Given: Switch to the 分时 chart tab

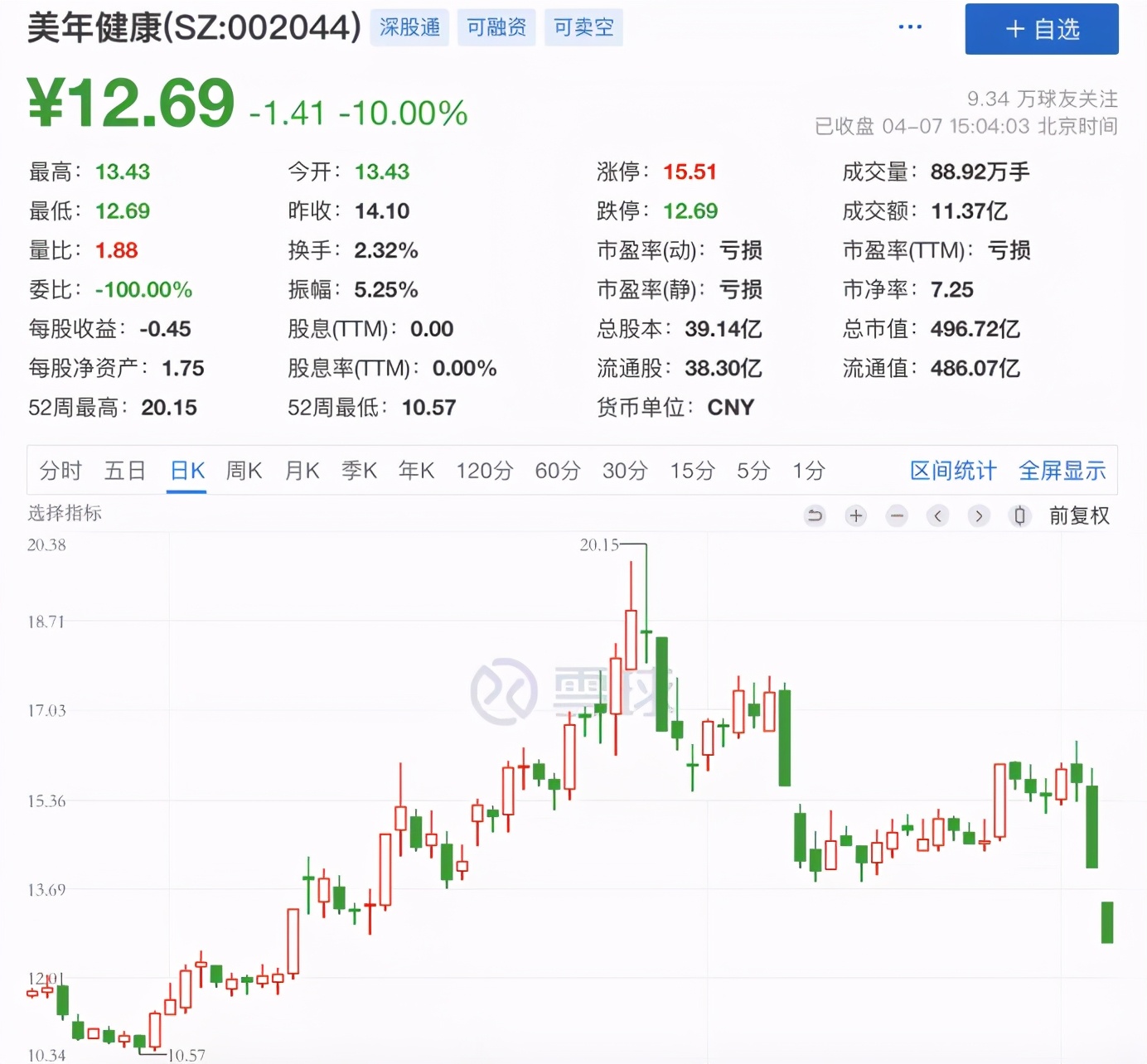Looking at the screenshot, I should (60, 471).
